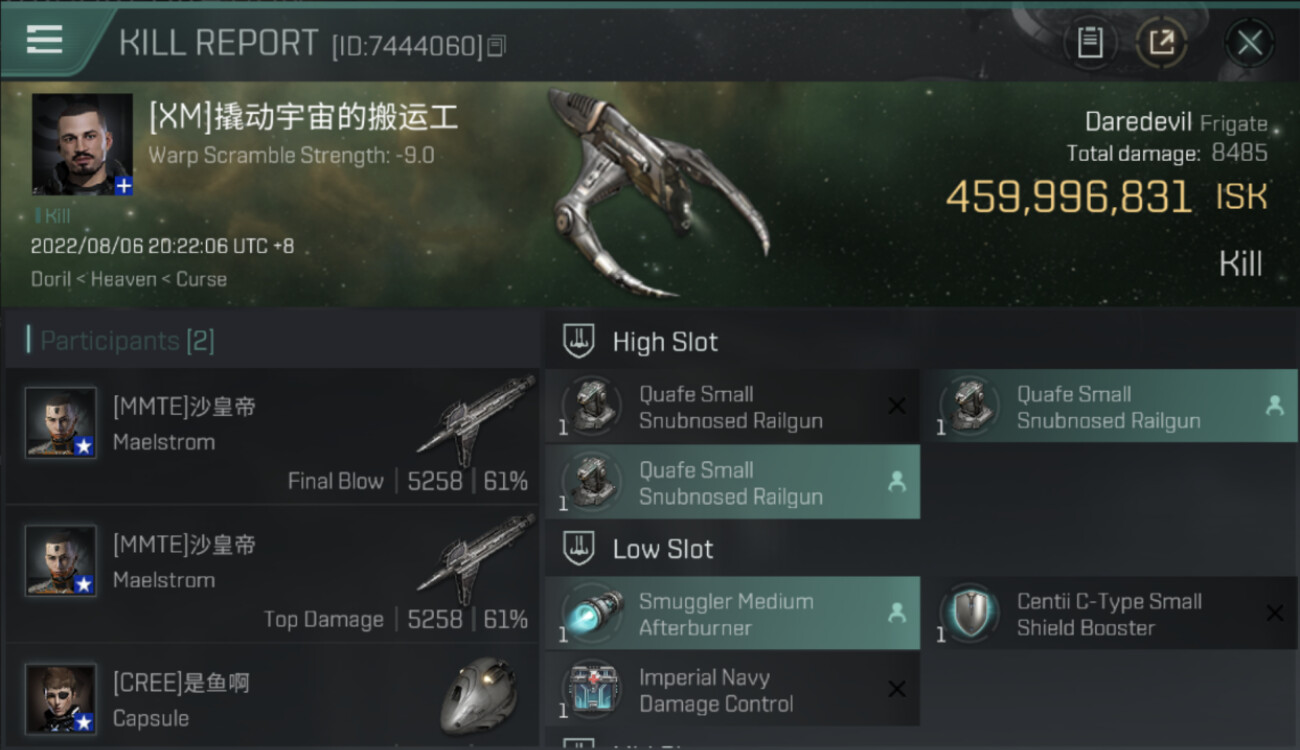
Task: Open first 沙皇帝 Final Blow participant
Action: pyautogui.click(x=272, y=436)
